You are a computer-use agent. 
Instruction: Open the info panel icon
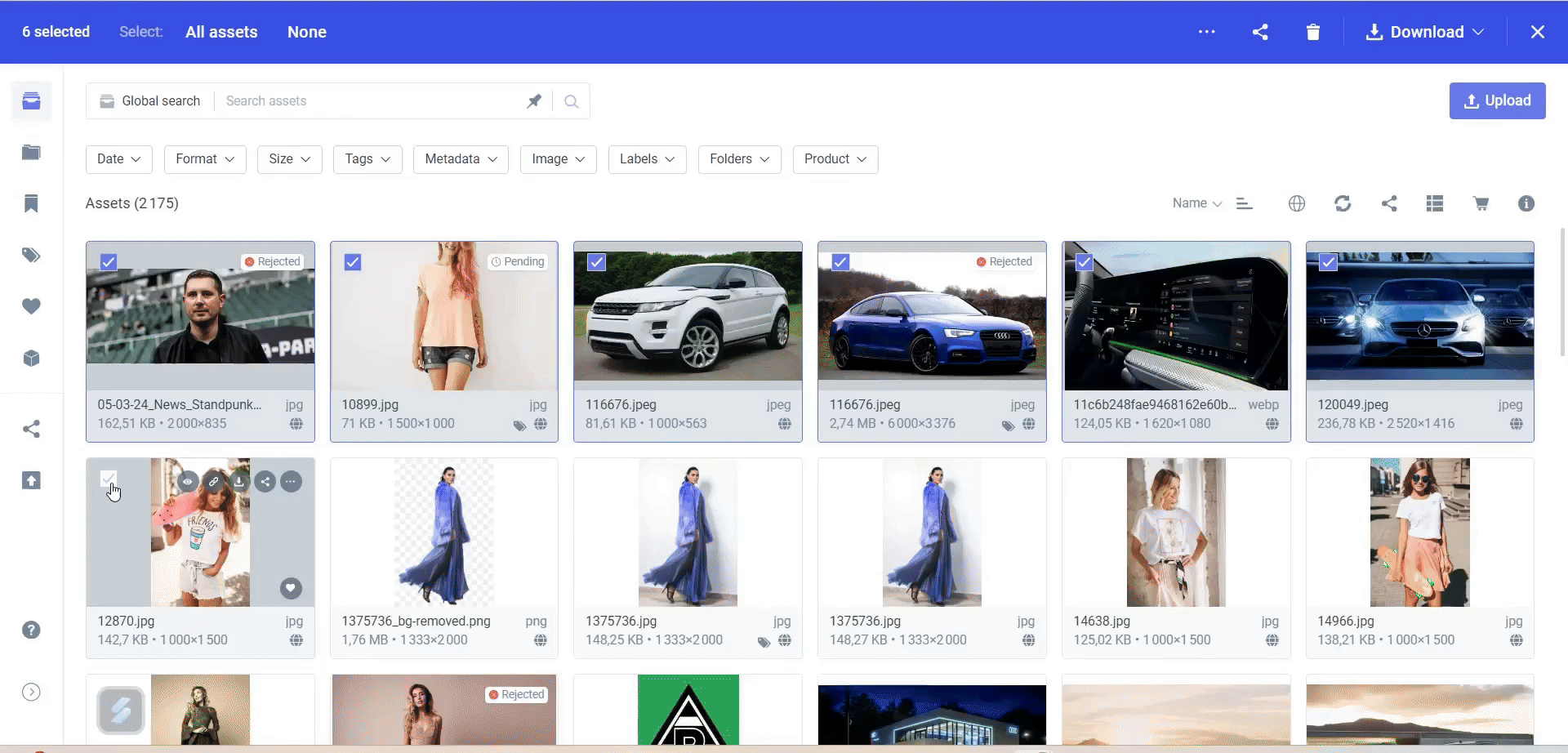coord(1526,203)
